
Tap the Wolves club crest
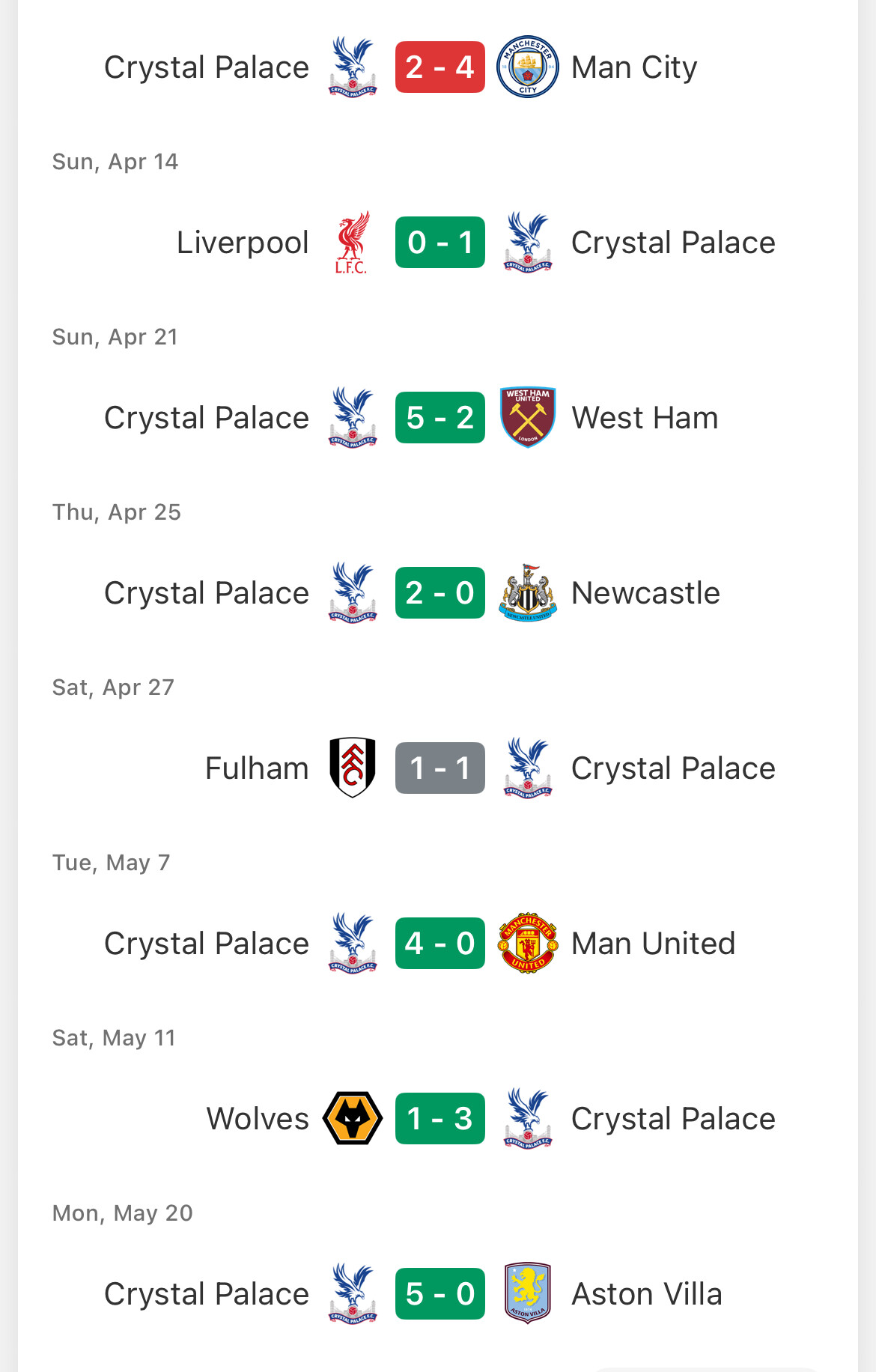coord(352,1119)
